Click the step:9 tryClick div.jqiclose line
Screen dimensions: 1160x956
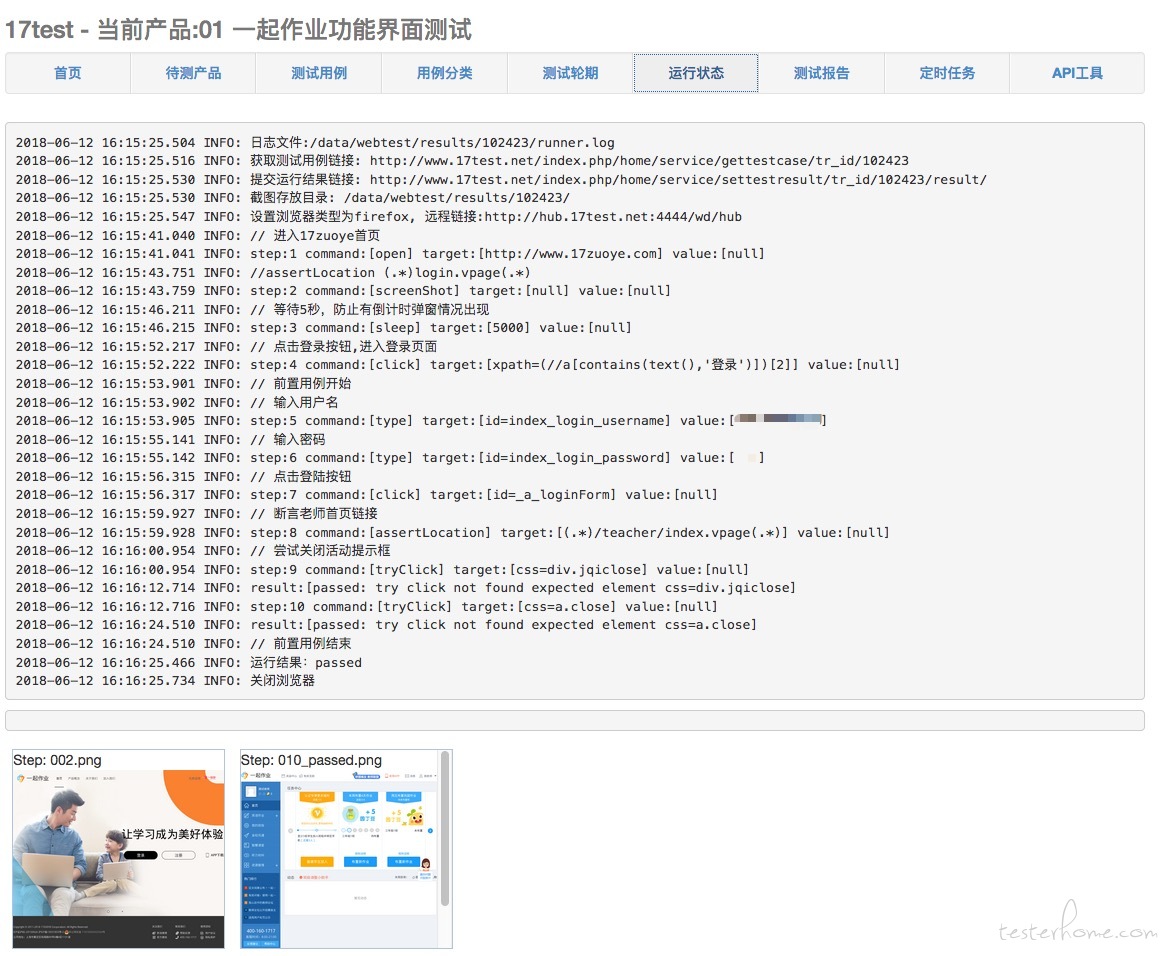pos(382,570)
